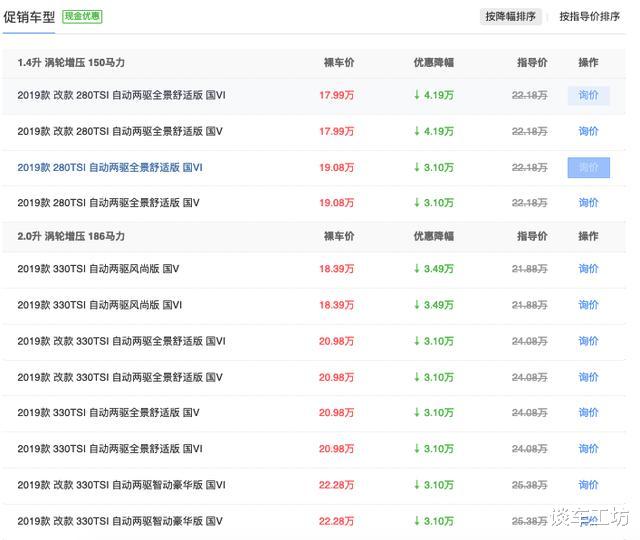The image size is (640, 540).
Task: Click 指导价 header in 1.4升 section
Action: [x=532, y=62]
